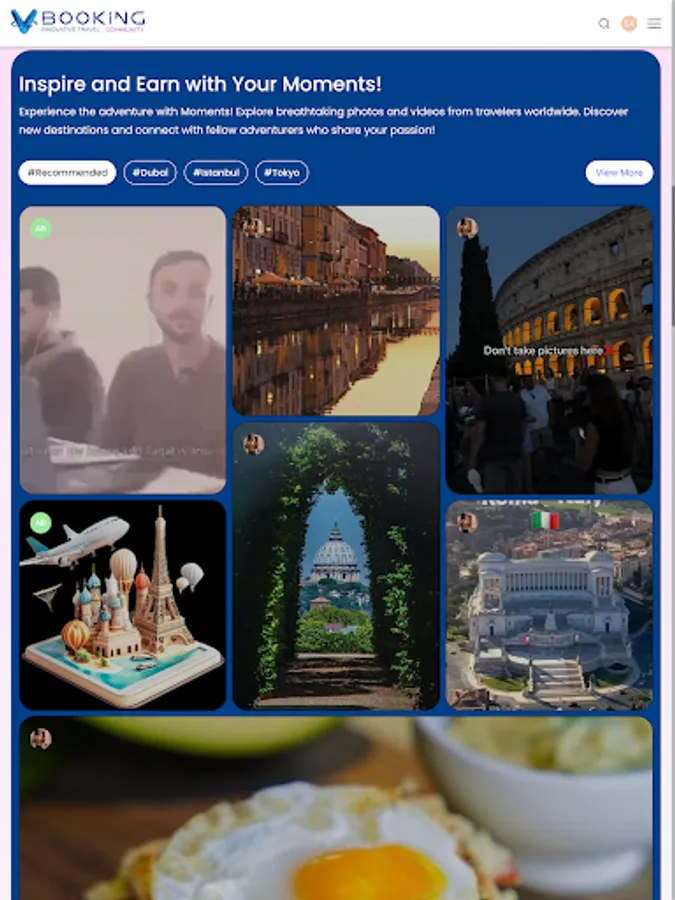This screenshot has width=675, height=900.
Task: Click the View More button
Action: pos(619,173)
